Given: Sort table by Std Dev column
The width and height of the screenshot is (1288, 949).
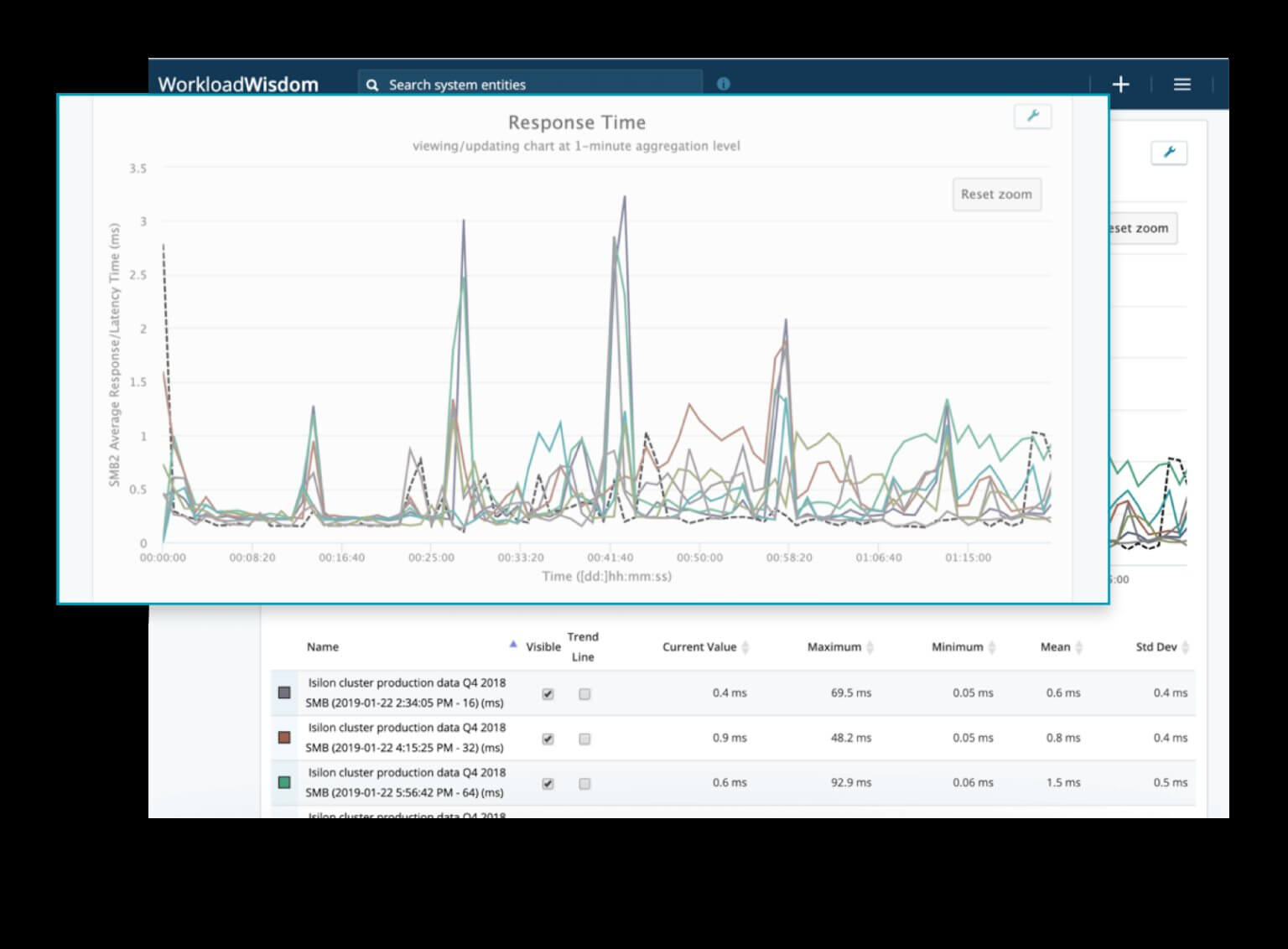Looking at the screenshot, I should [x=1156, y=647].
